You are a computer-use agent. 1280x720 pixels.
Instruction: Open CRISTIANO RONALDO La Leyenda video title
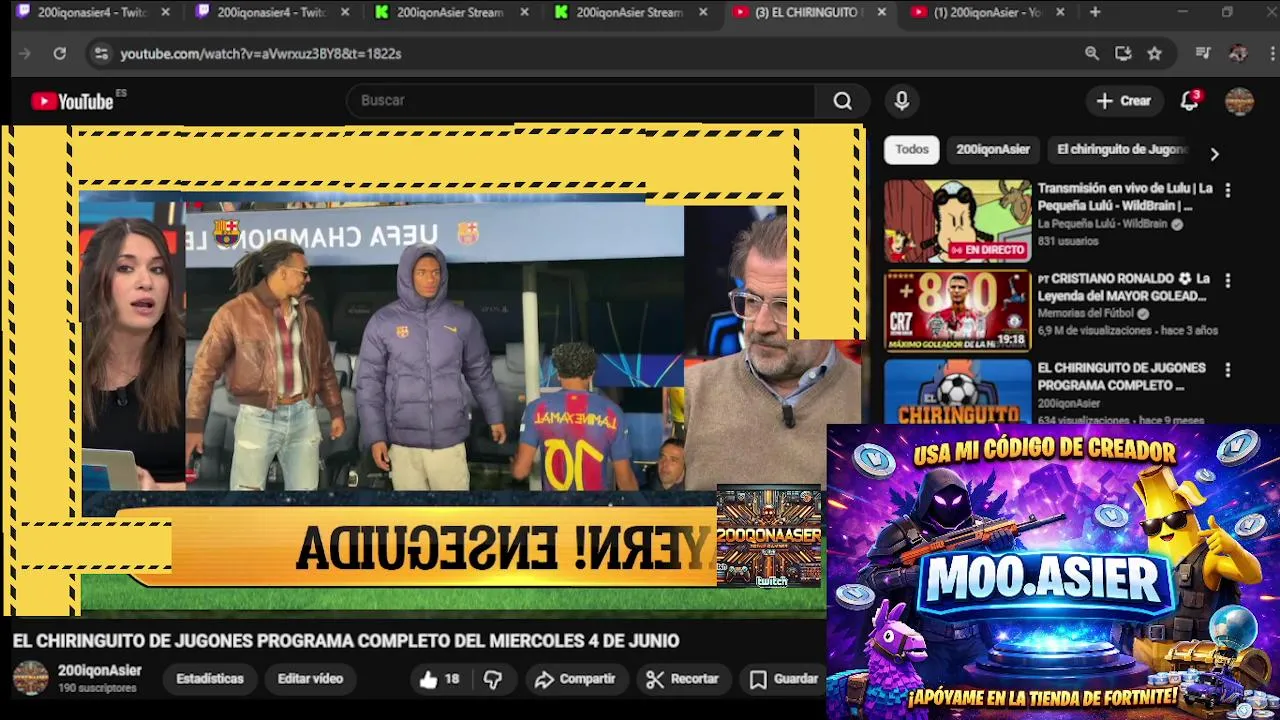(x=1125, y=287)
